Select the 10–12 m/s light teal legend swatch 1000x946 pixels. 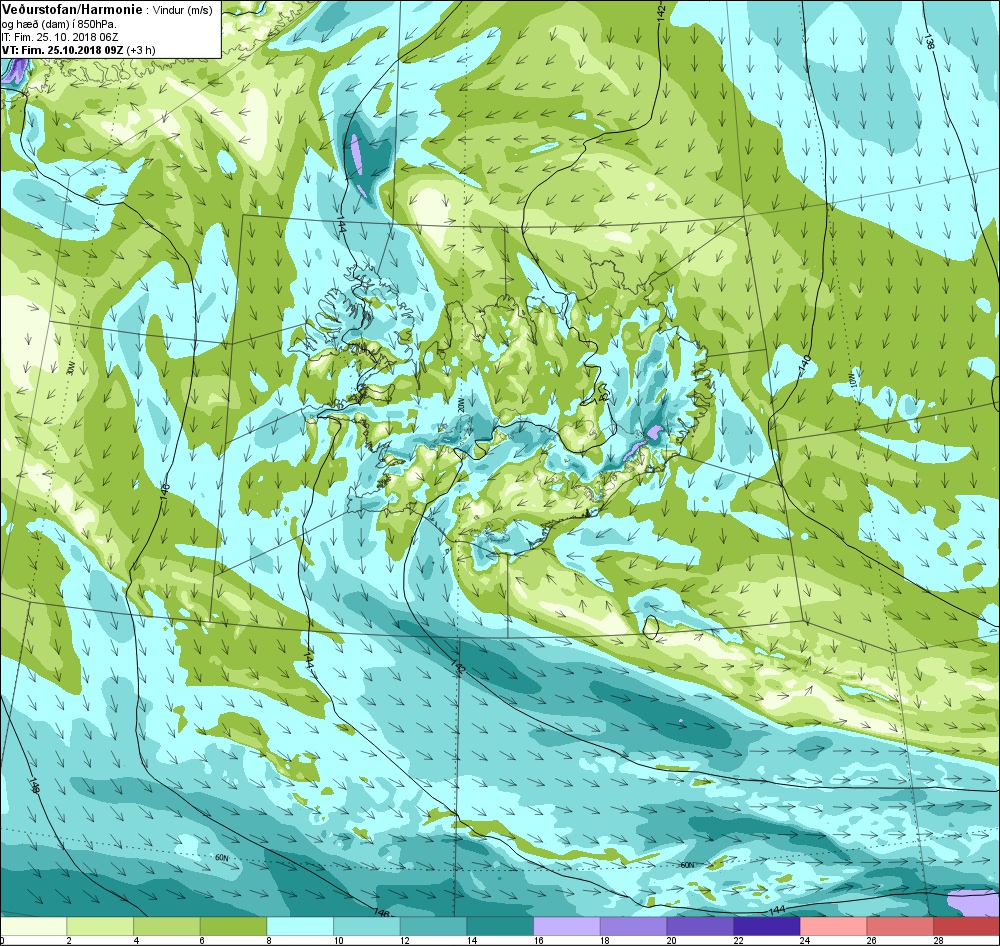[367, 926]
